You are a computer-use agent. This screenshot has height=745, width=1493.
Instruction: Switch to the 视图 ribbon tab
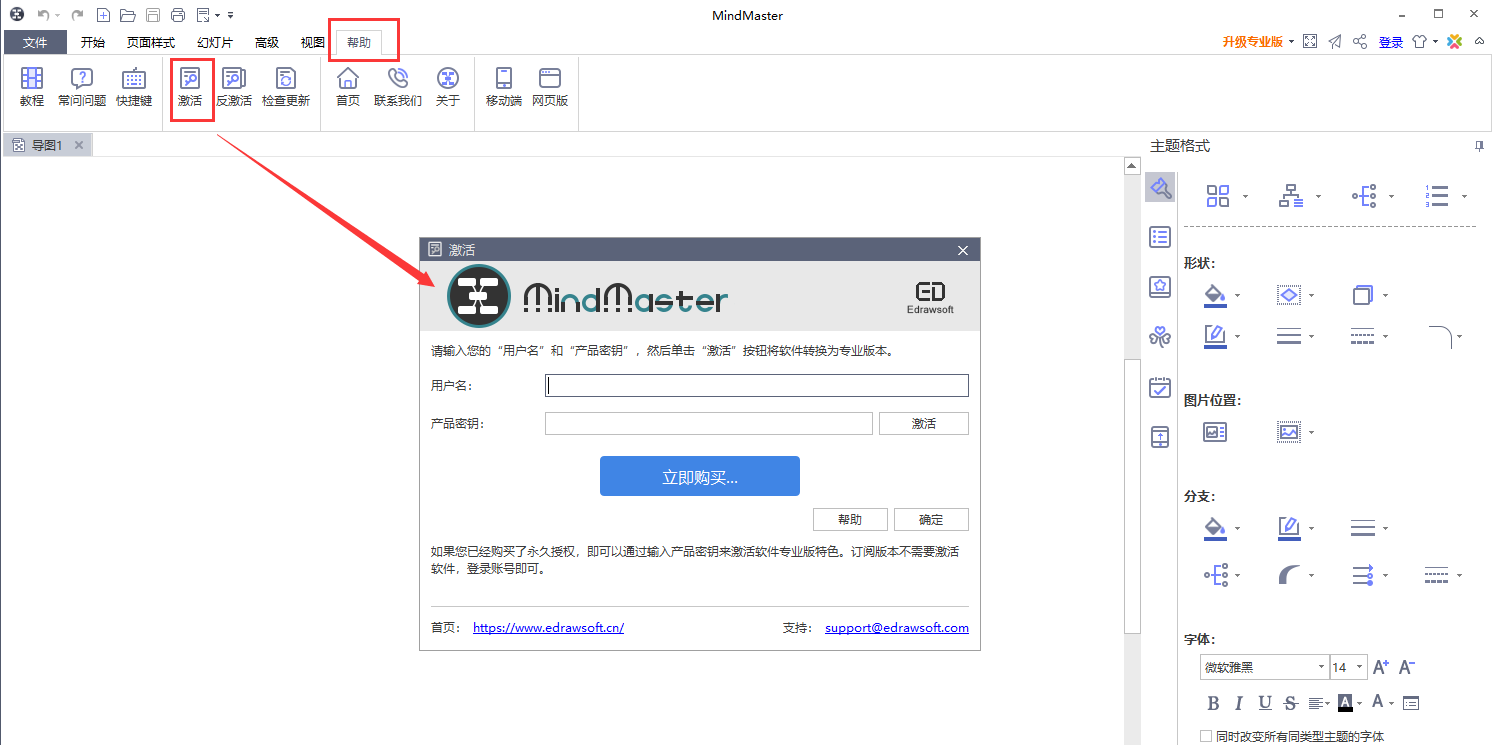point(313,42)
